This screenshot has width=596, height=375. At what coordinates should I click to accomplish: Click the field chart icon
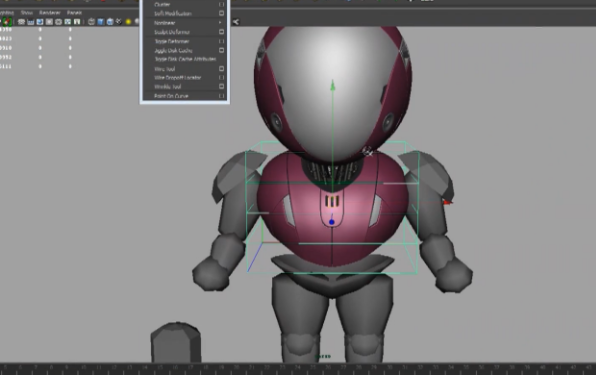[58, 22]
